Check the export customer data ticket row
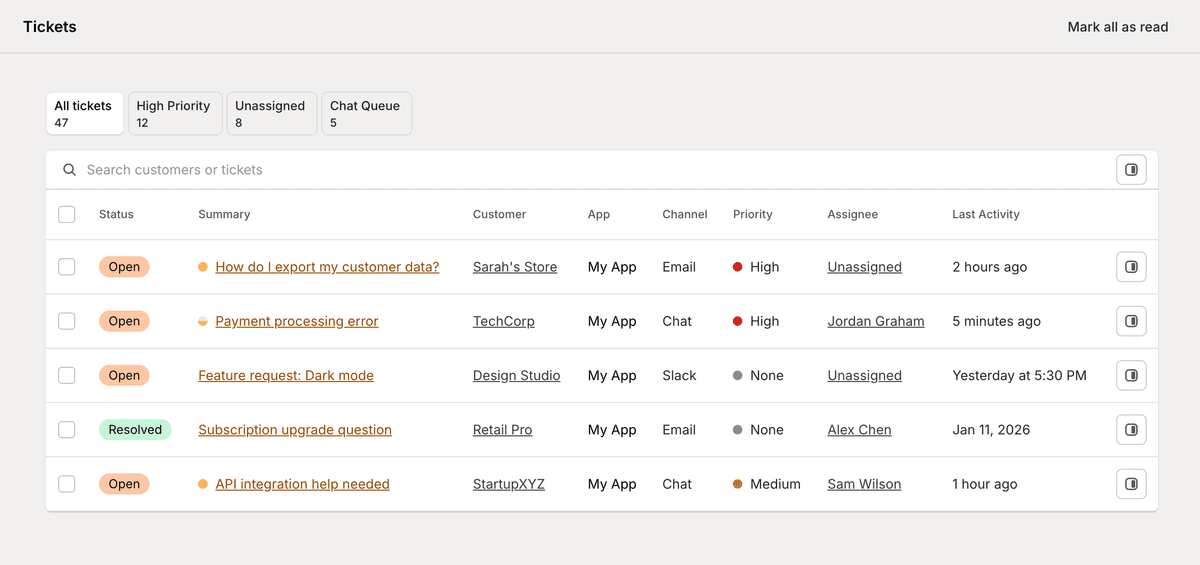1200x565 pixels. click(x=67, y=267)
